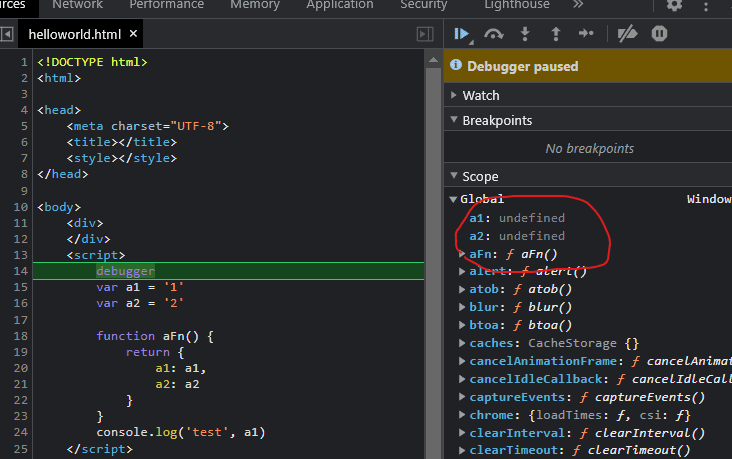732x459 pixels.
Task: Open the Lighthouse tab
Action: click(516, 5)
